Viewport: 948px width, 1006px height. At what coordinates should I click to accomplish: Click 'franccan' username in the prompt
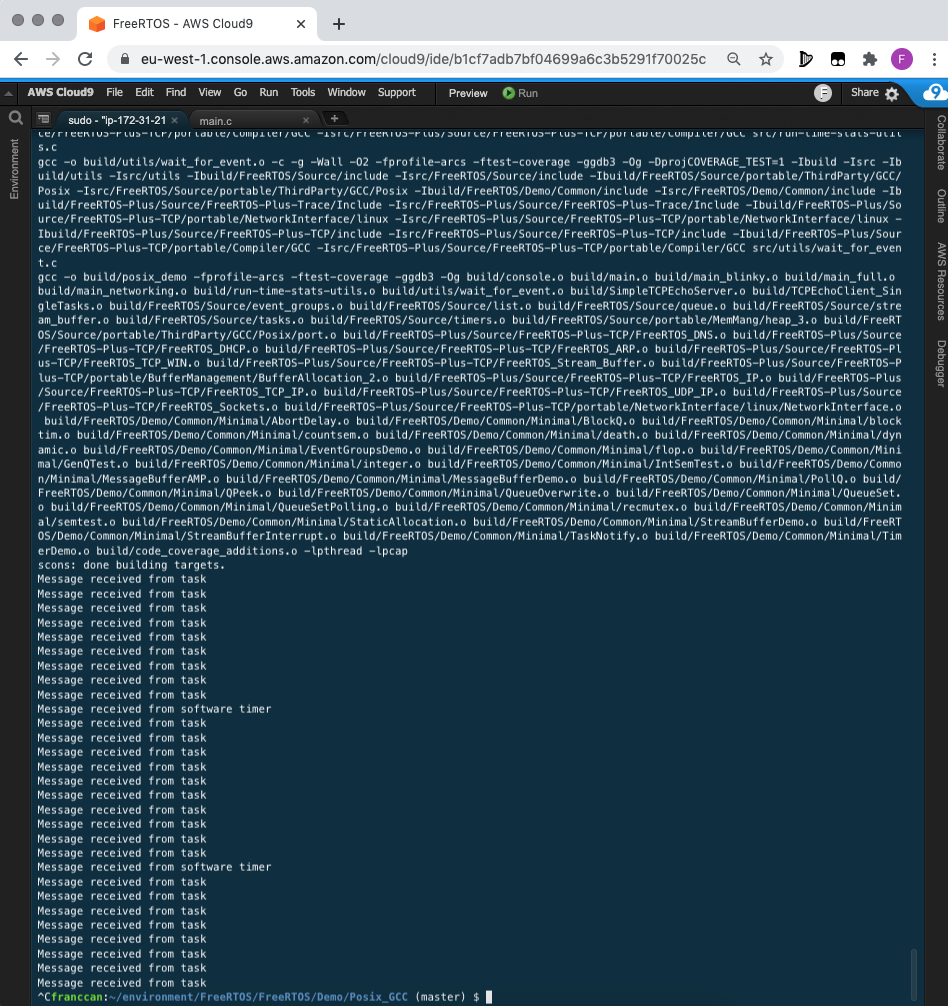pos(76,997)
